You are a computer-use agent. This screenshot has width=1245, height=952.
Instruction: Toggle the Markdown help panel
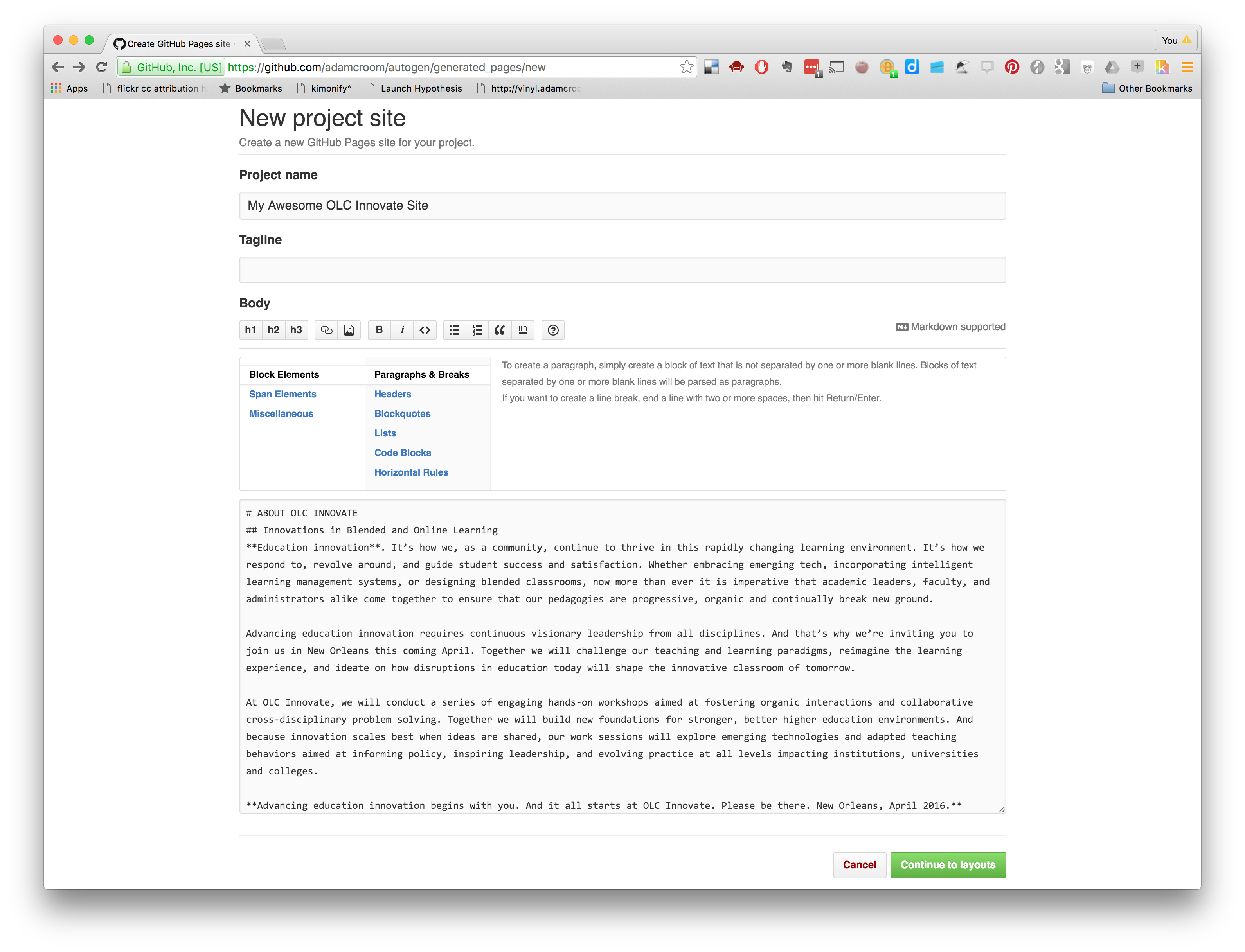(553, 330)
